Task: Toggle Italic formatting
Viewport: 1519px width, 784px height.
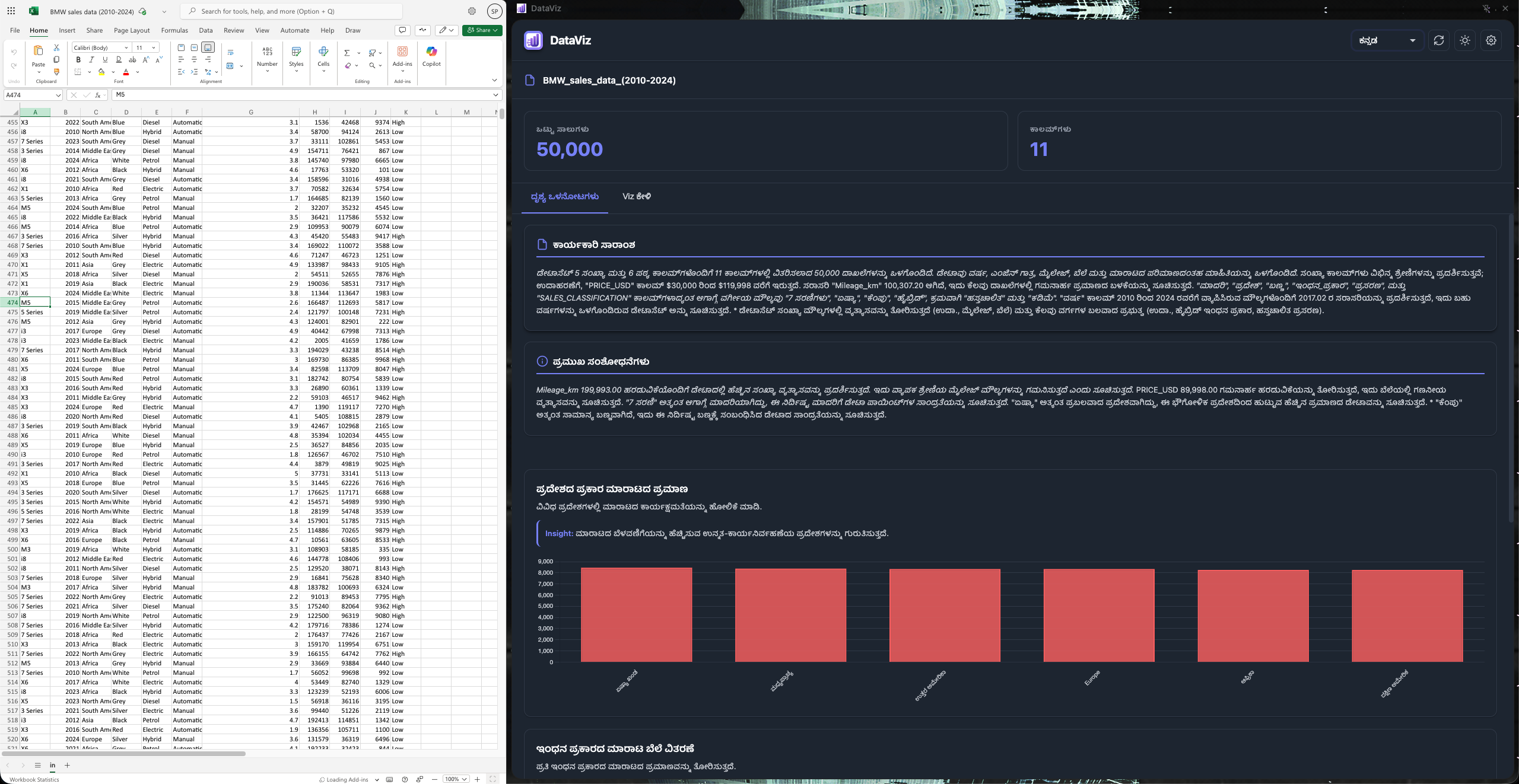Action: [x=91, y=59]
